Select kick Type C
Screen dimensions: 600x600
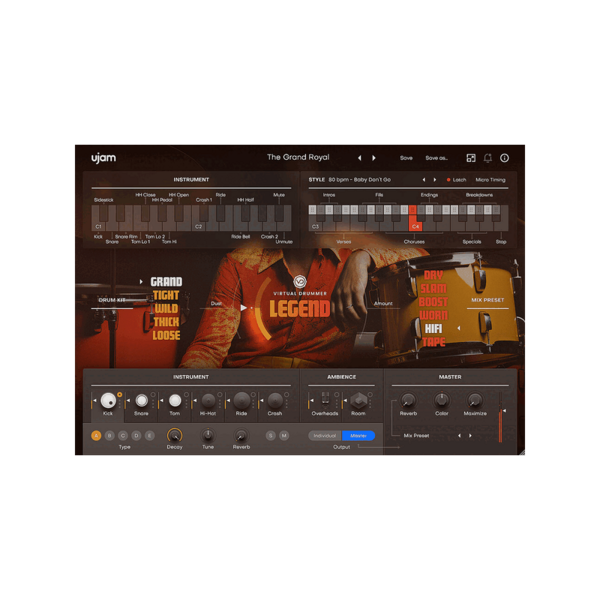123,436
